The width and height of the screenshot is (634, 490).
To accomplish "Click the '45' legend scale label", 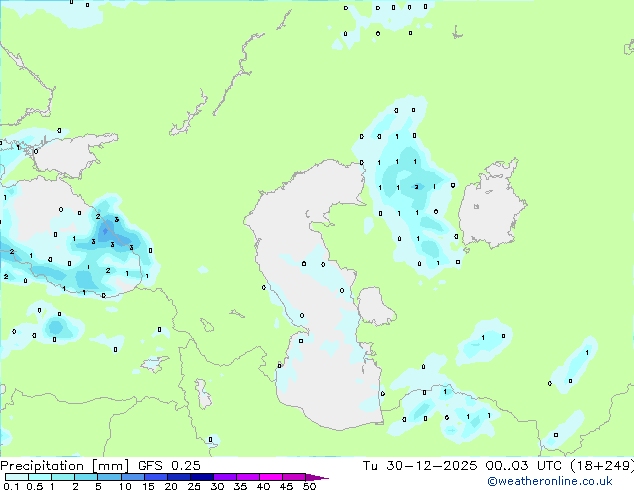I will [x=286, y=486].
